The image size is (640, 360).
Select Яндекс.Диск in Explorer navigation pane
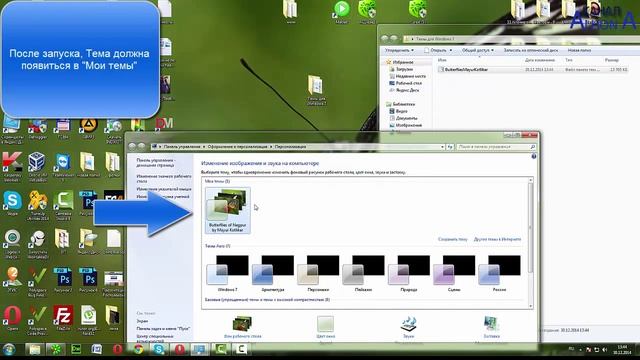[404, 90]
